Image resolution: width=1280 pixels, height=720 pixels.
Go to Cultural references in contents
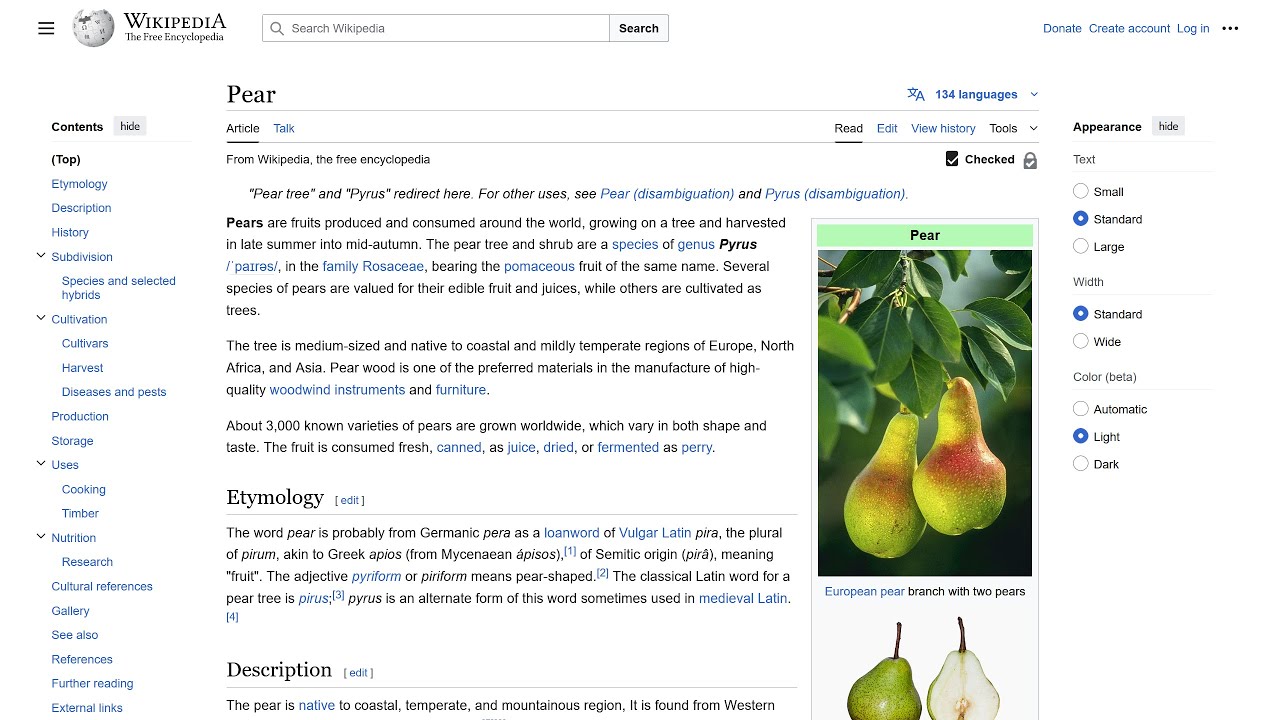(x=102, y=586)
